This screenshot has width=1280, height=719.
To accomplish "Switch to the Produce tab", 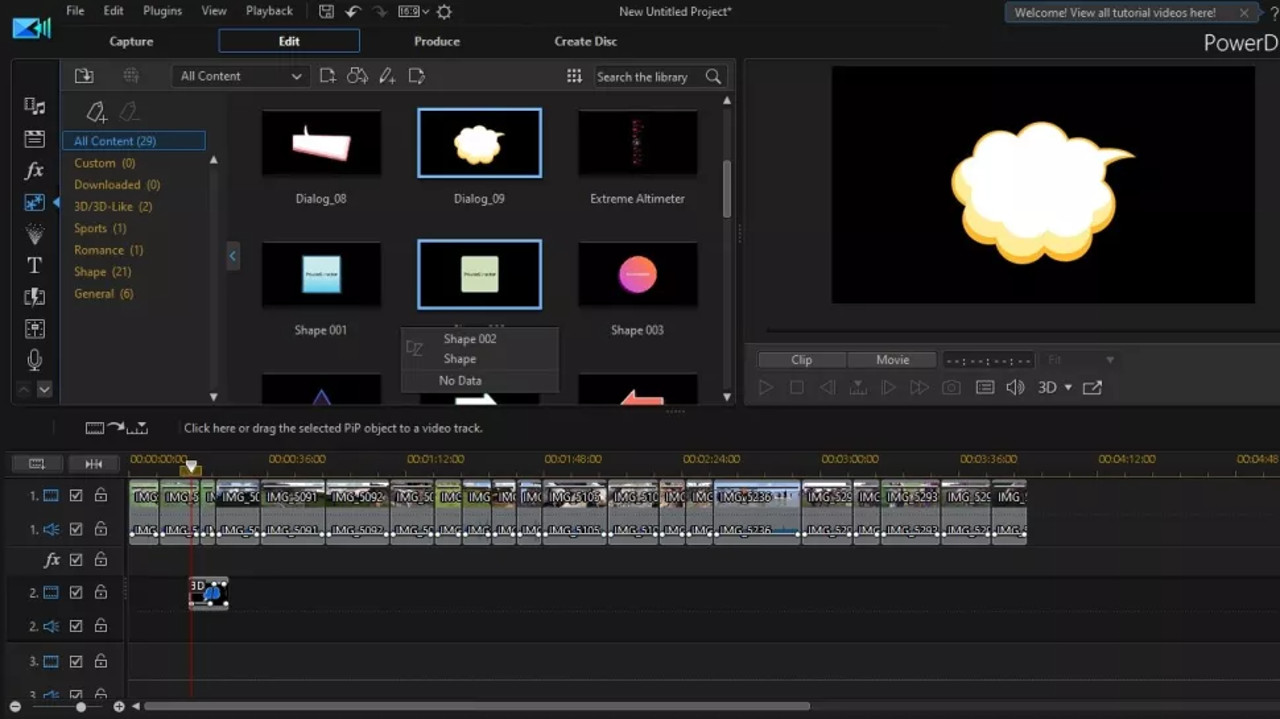I will (437, 41).
